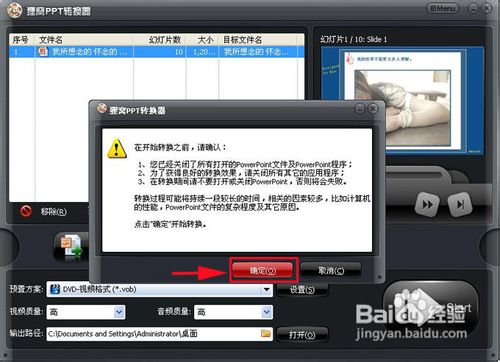500x362 pixels.
Task: Click the 设置(S) settings button
Action: tap(302, 289)
